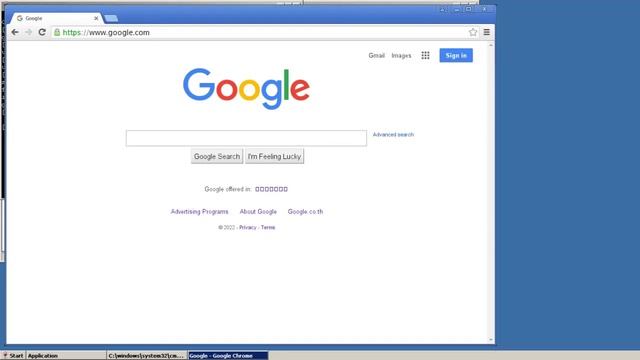
Task: Click the green padlock security icon
Action: [x=57, y=32]
